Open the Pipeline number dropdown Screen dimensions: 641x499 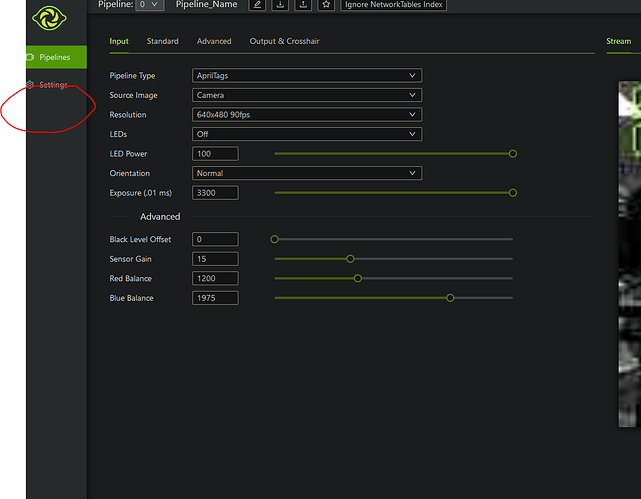(149, 4)
